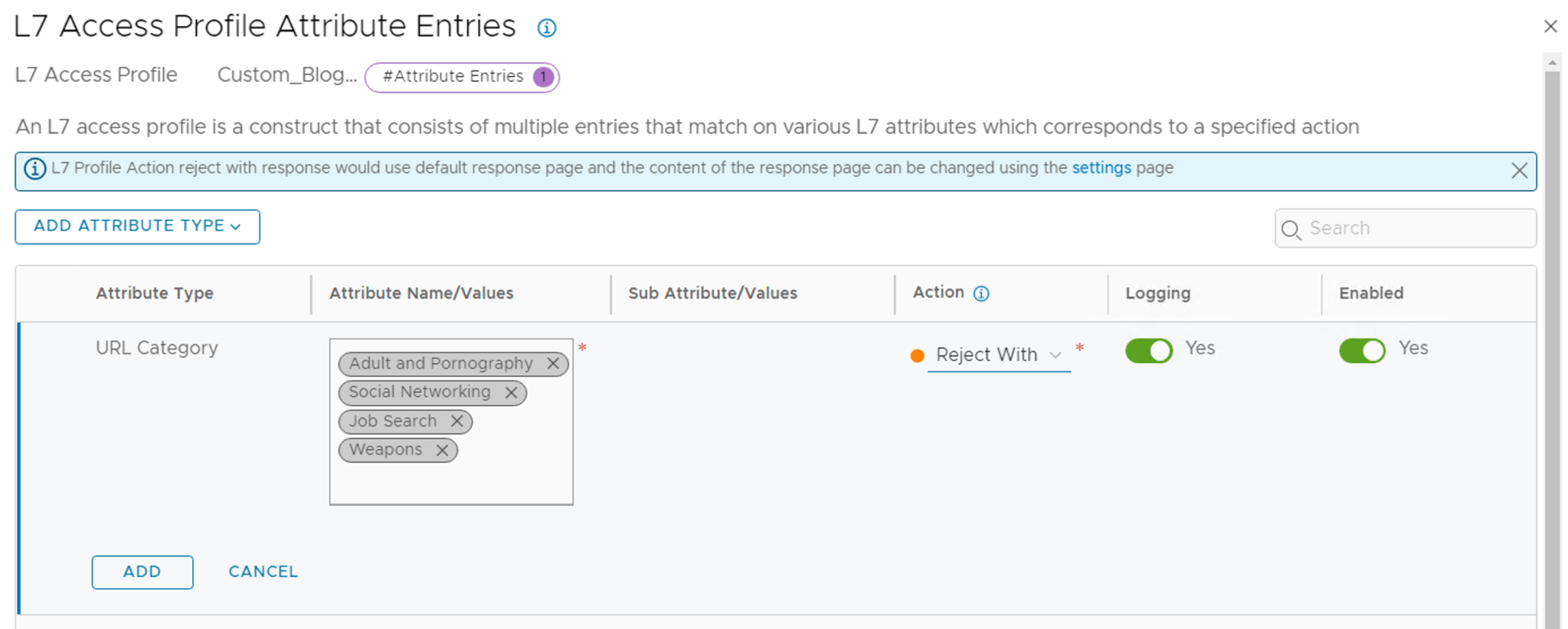This screenshot has width=1568, height=629.
Task: Dismiss the blue info banner
Action: pos(1519,171)
